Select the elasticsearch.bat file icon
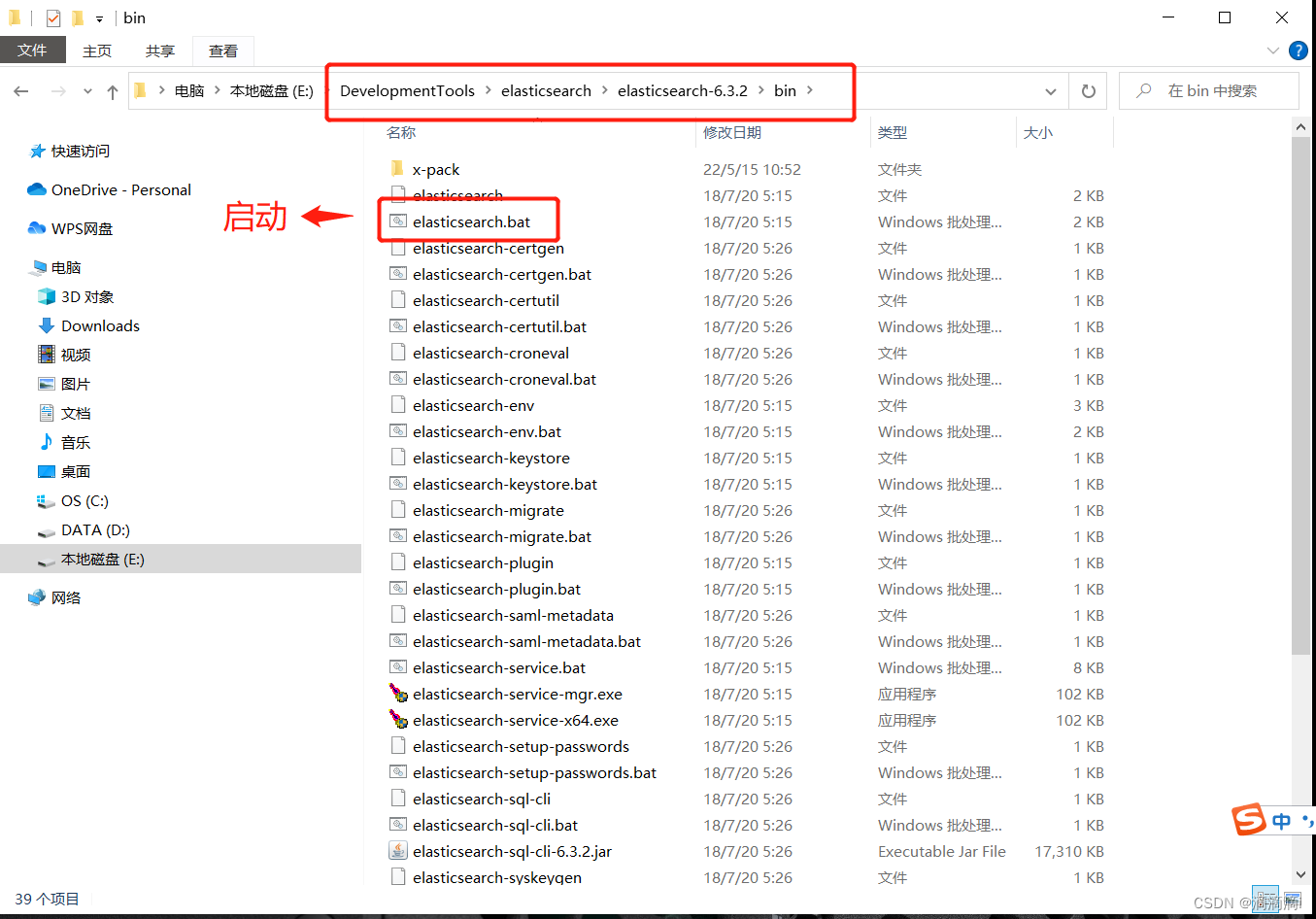 point(398,221)
